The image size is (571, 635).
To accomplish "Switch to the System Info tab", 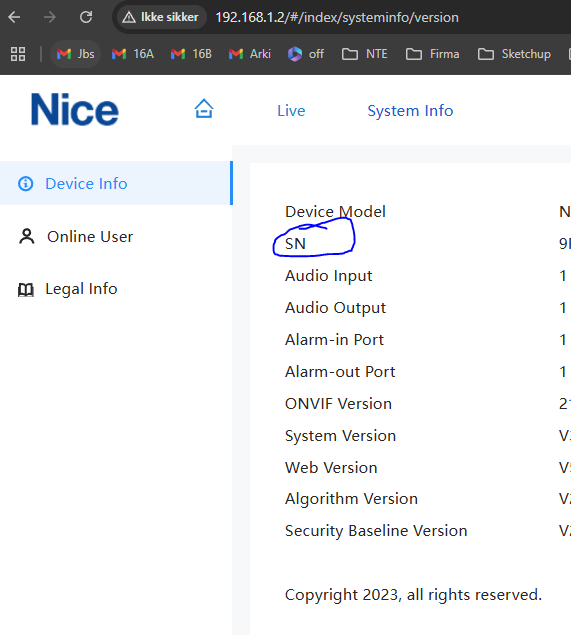I will click(410, 111).
